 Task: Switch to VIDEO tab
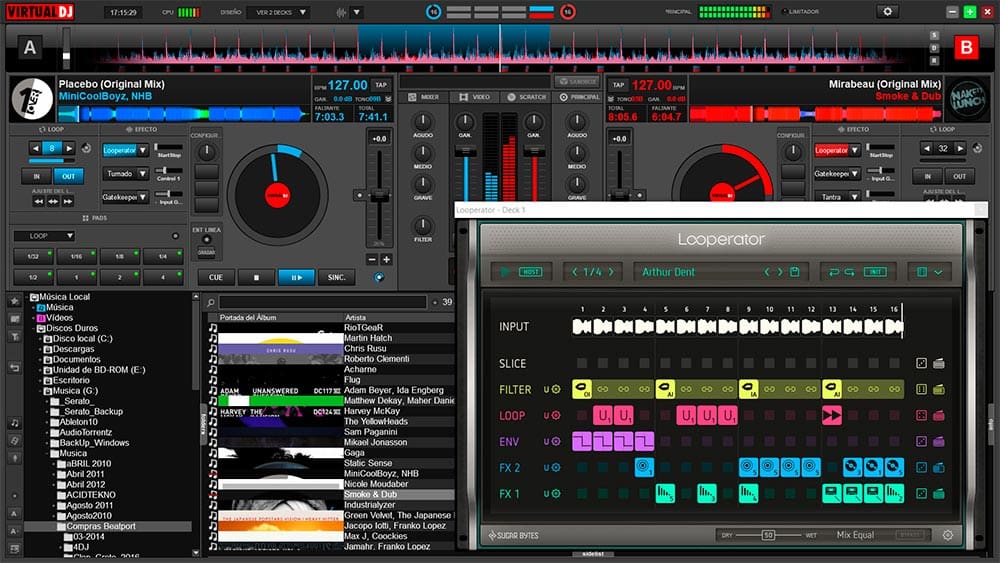[474, 97]
